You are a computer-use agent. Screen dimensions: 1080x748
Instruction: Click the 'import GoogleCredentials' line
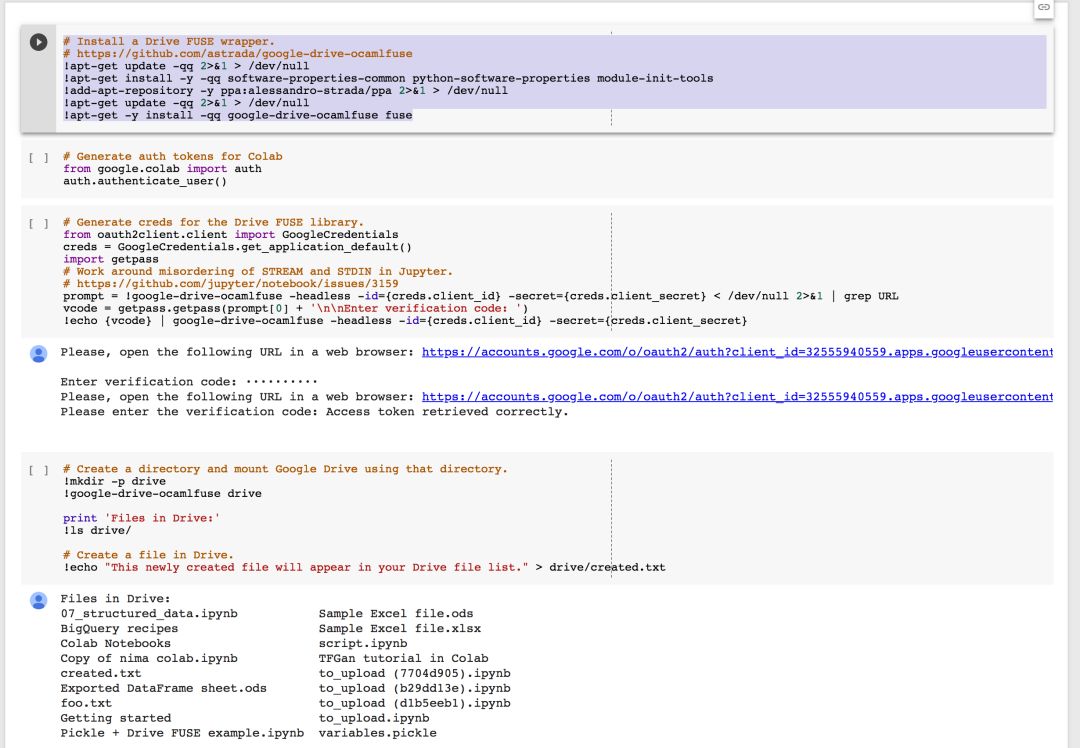point(231,235)
